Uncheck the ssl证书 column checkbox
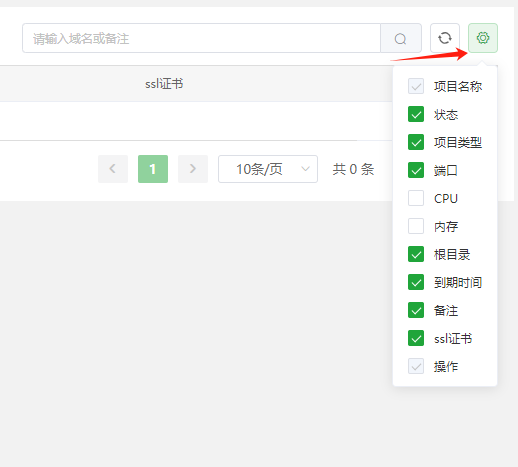The image size is (518, 467). click(x=416, y=338)
